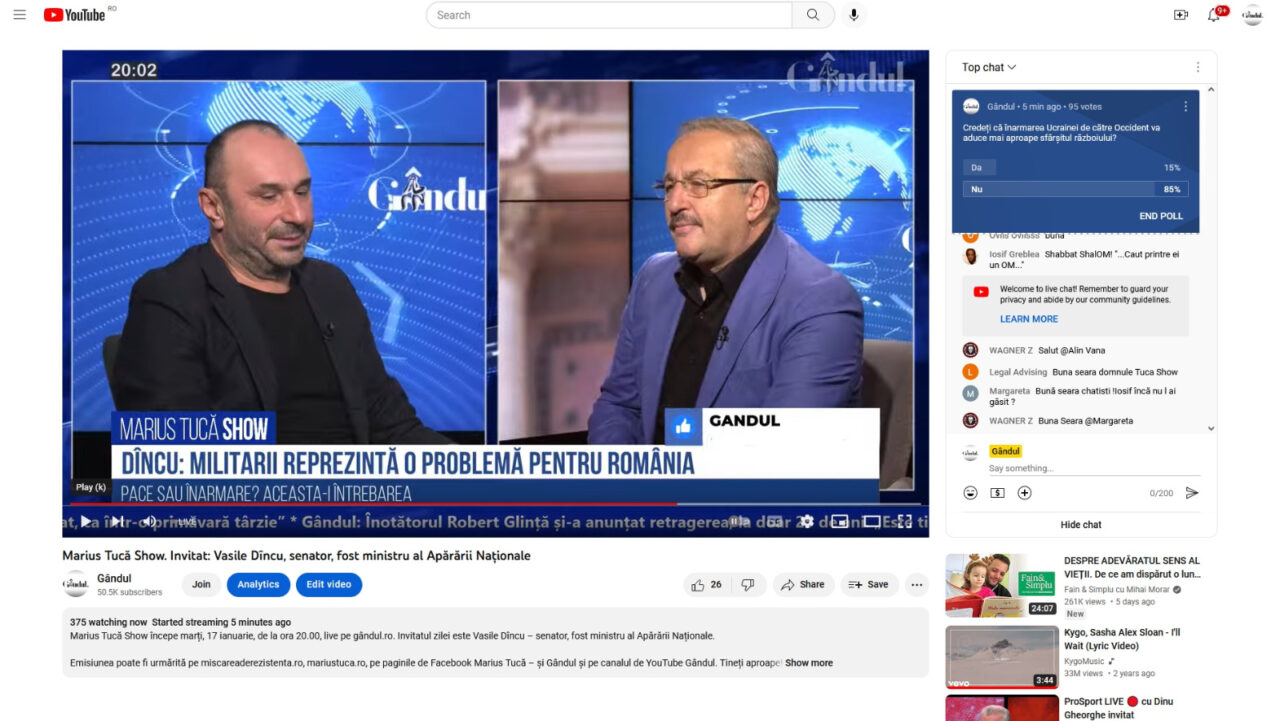1280x721 pixels.
Task: Open Kygo, Sasha Alex Sloan title
Action: point(1122,639)
